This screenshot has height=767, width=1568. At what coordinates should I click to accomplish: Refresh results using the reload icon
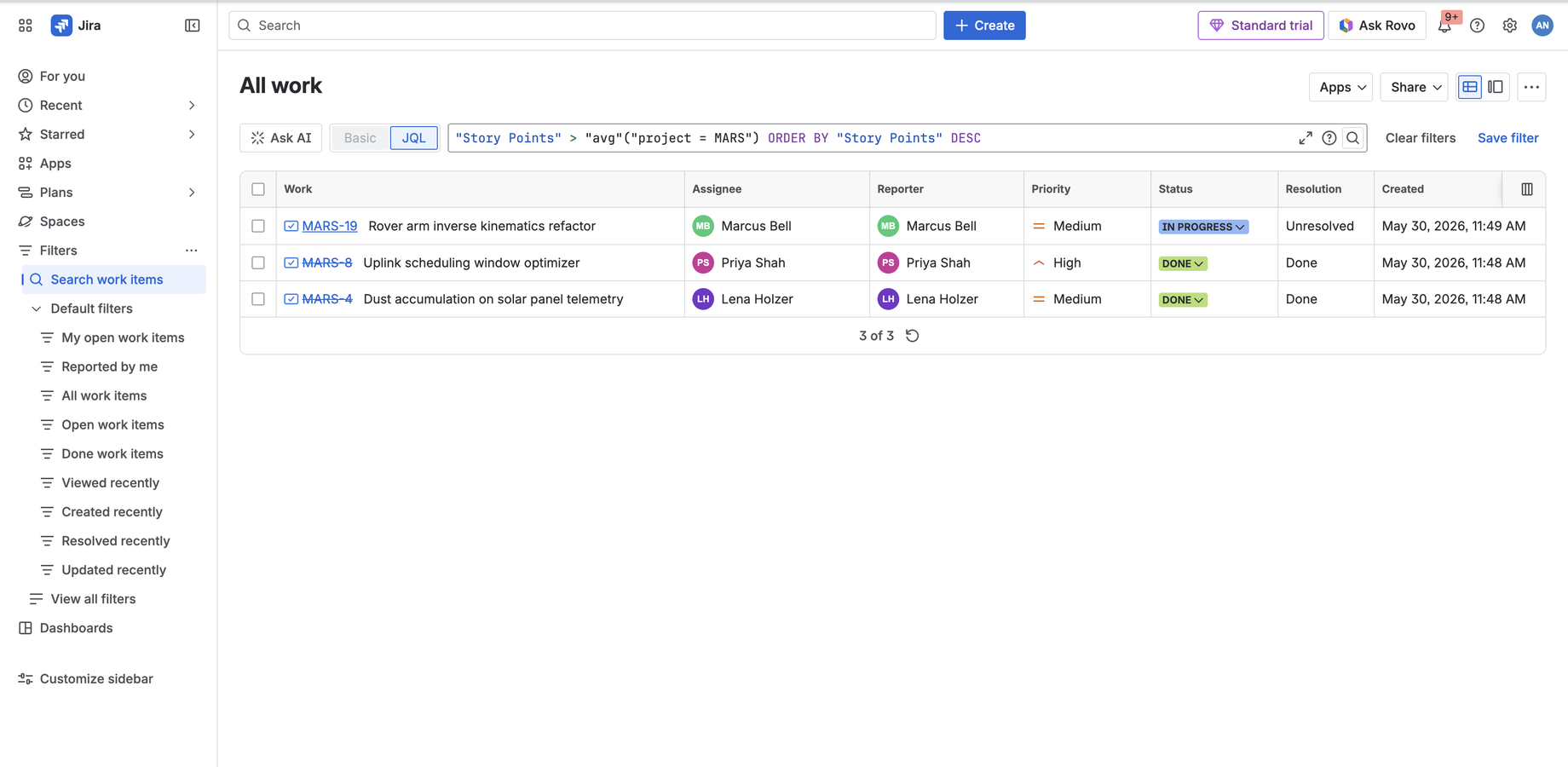pyautogui.click(x=913, y=336)
